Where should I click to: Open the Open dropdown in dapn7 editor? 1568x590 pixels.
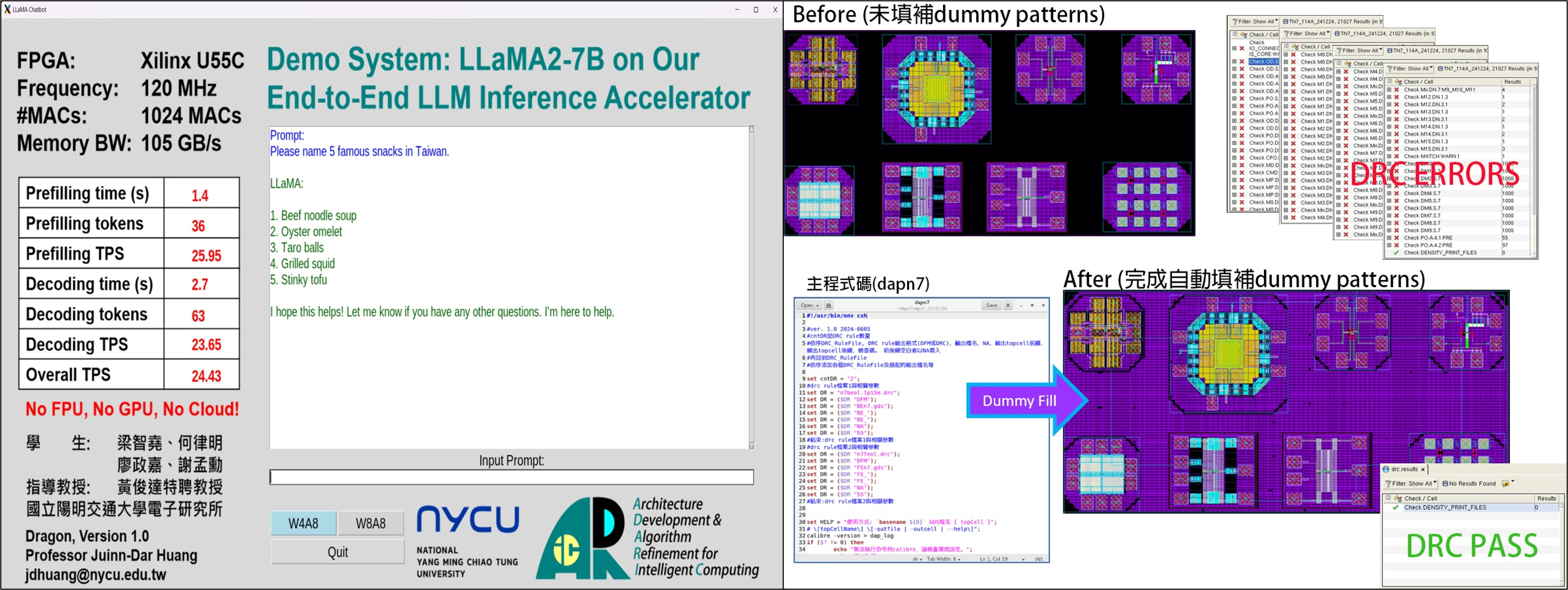pos(809,305)
